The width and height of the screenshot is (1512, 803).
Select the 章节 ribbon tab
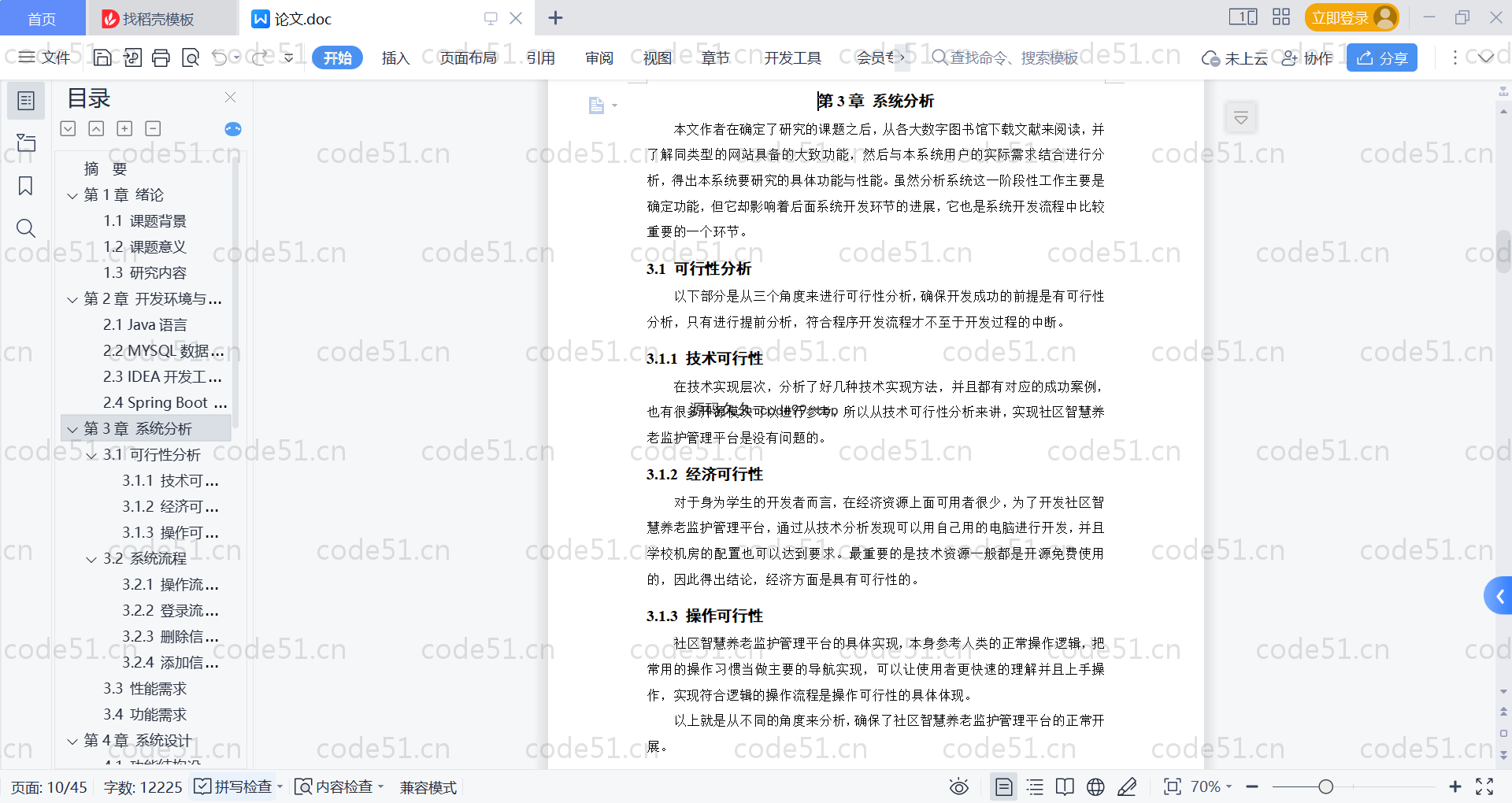click(716, 57)
